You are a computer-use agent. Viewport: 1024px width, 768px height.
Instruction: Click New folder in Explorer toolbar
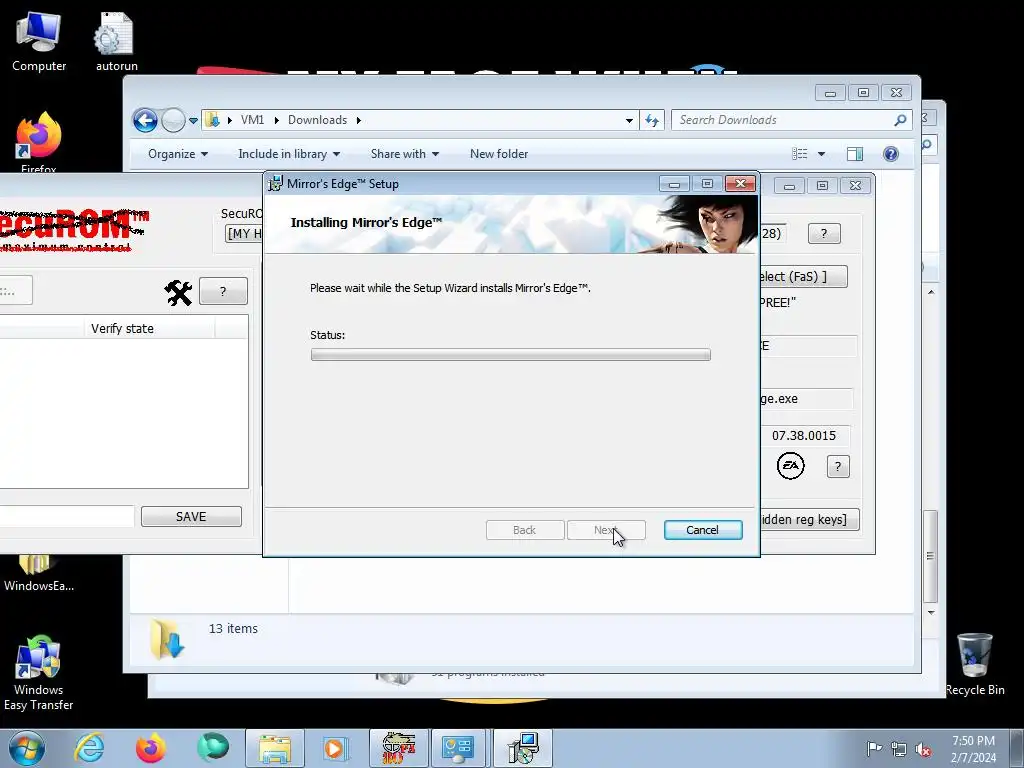[499, 153]
